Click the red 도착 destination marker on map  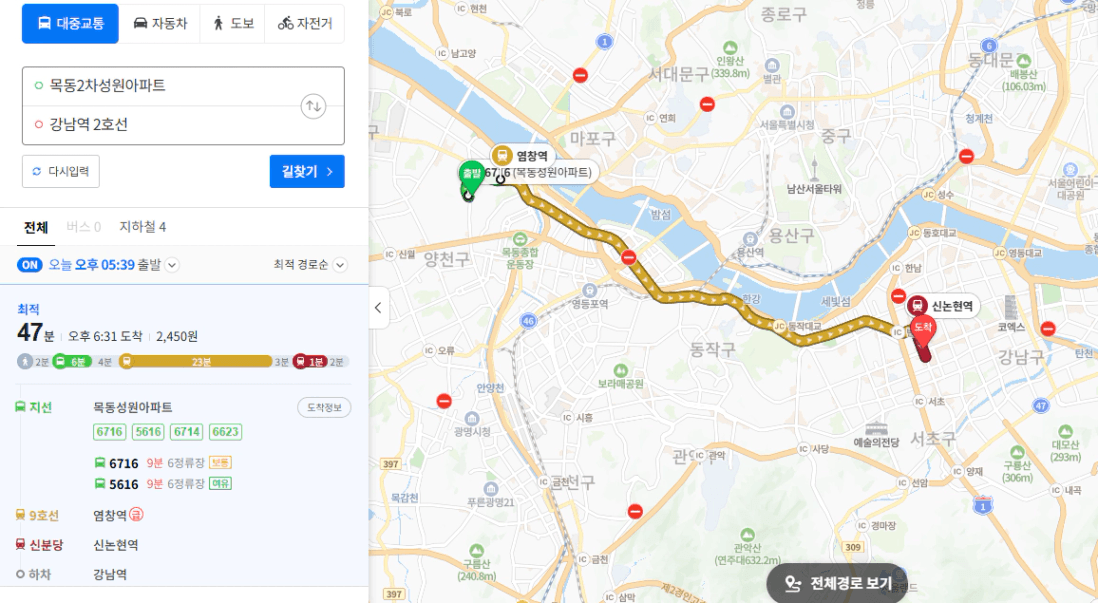click(923, 330)
